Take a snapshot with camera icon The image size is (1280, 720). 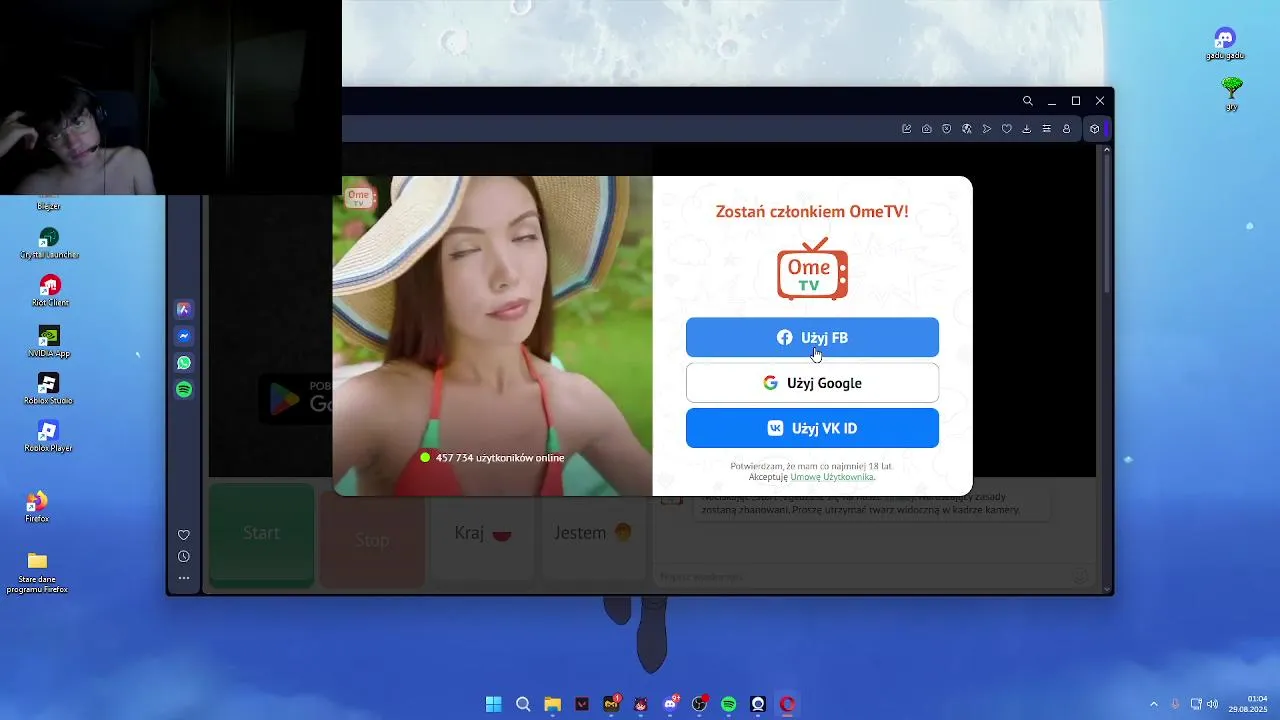tap(927, 129)
